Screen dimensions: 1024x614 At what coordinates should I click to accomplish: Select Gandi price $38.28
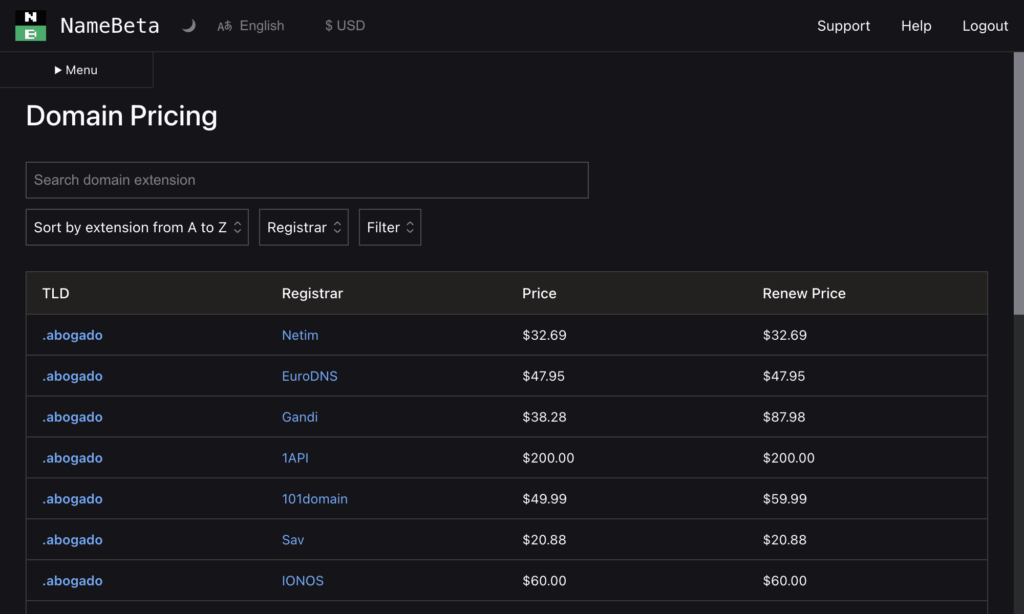click(x=545, y=417)
